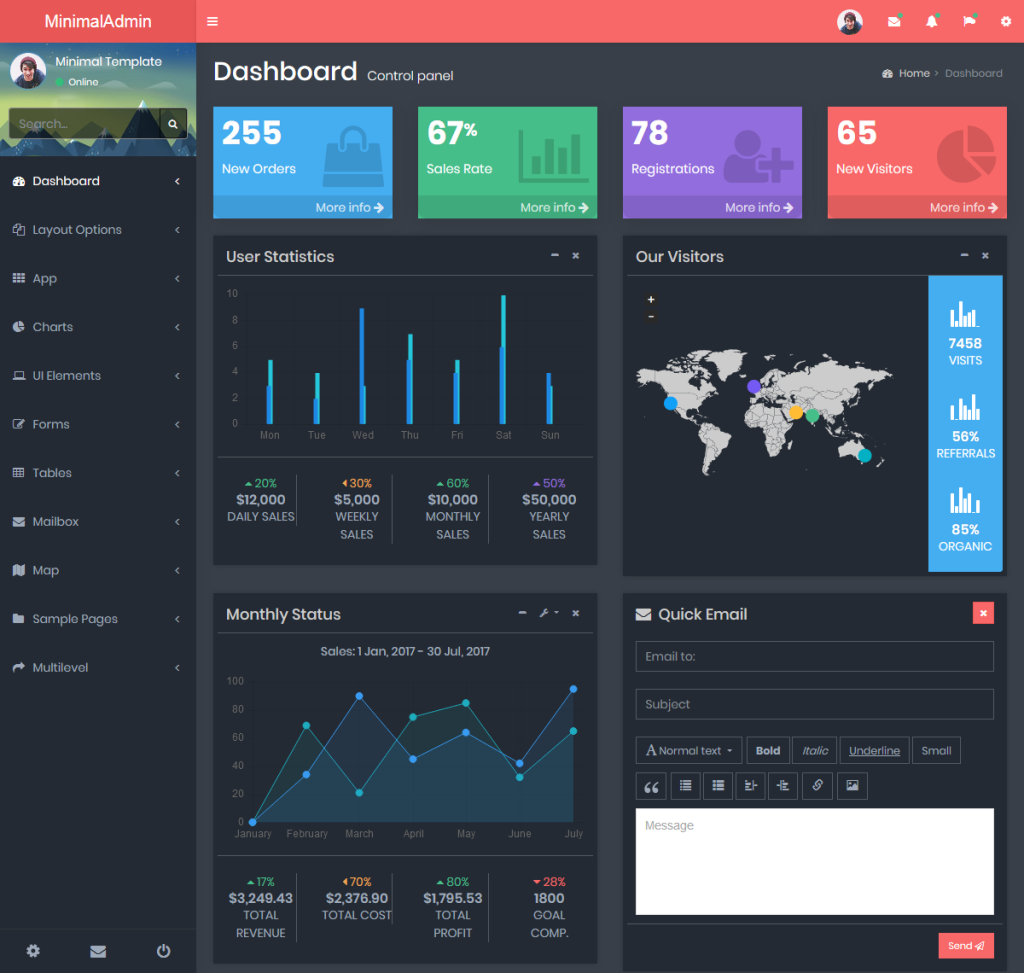Click the teal marker on Australia

click(865, 456)
